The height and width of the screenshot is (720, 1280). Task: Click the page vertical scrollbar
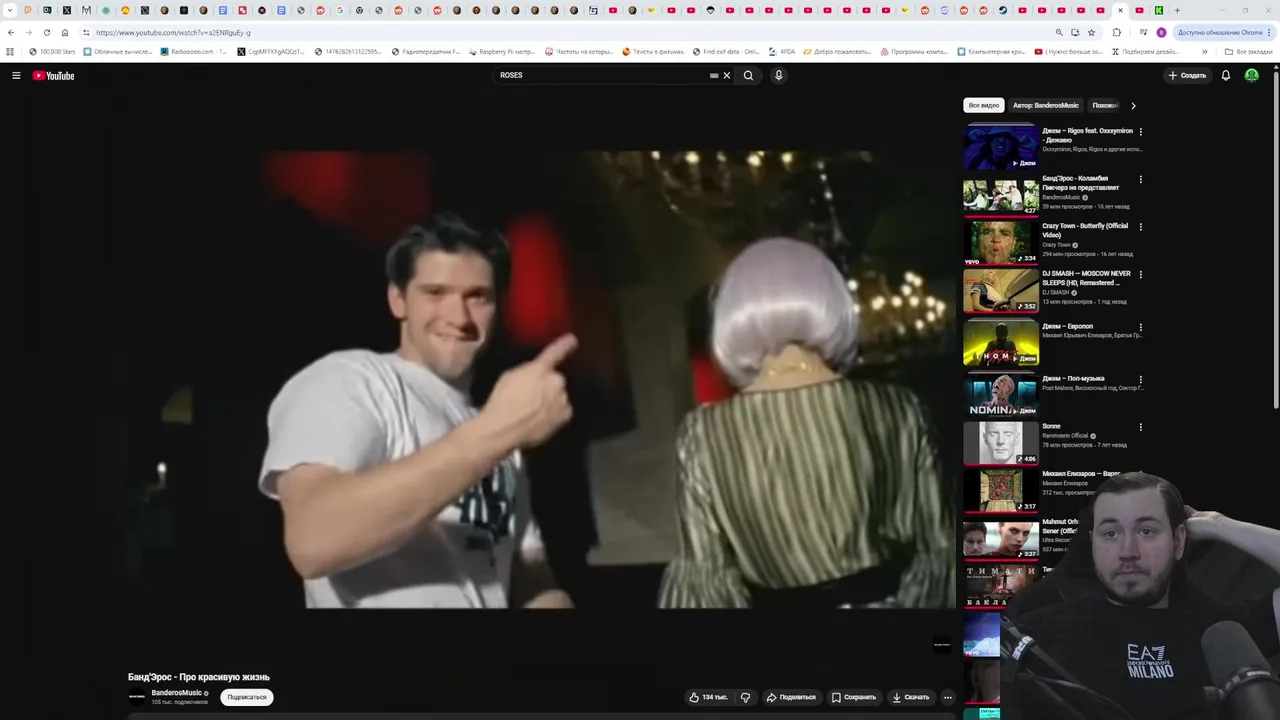pyautogui.click(x=1276, y=240)
